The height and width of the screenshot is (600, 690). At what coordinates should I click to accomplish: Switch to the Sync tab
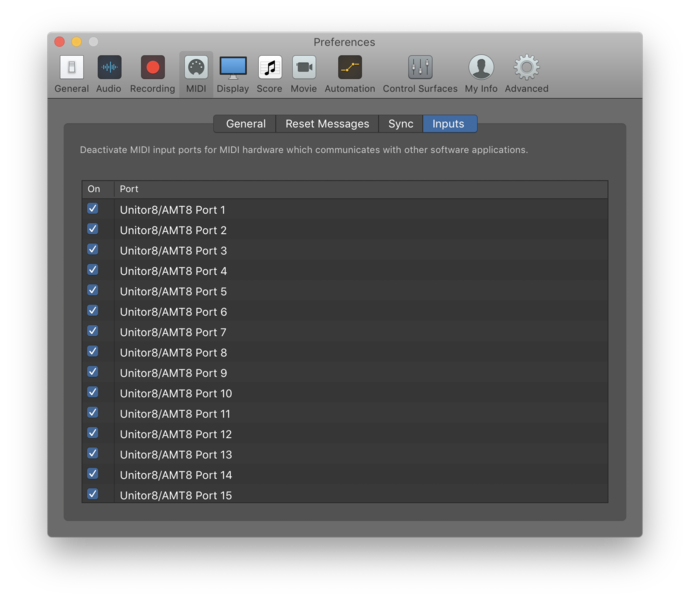click(x=400, y=124)
